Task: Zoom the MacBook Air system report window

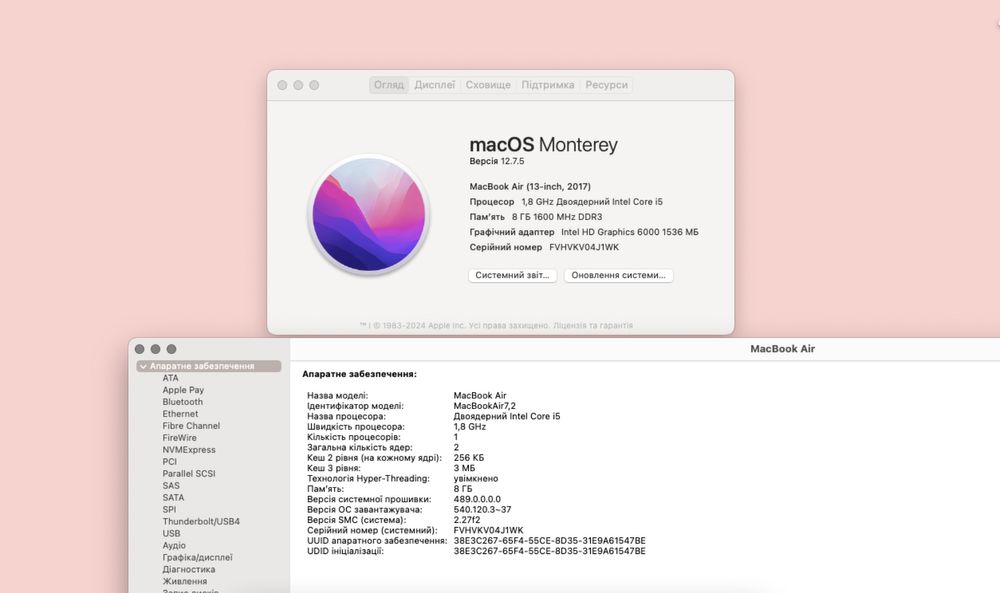Action: point(172,349)
